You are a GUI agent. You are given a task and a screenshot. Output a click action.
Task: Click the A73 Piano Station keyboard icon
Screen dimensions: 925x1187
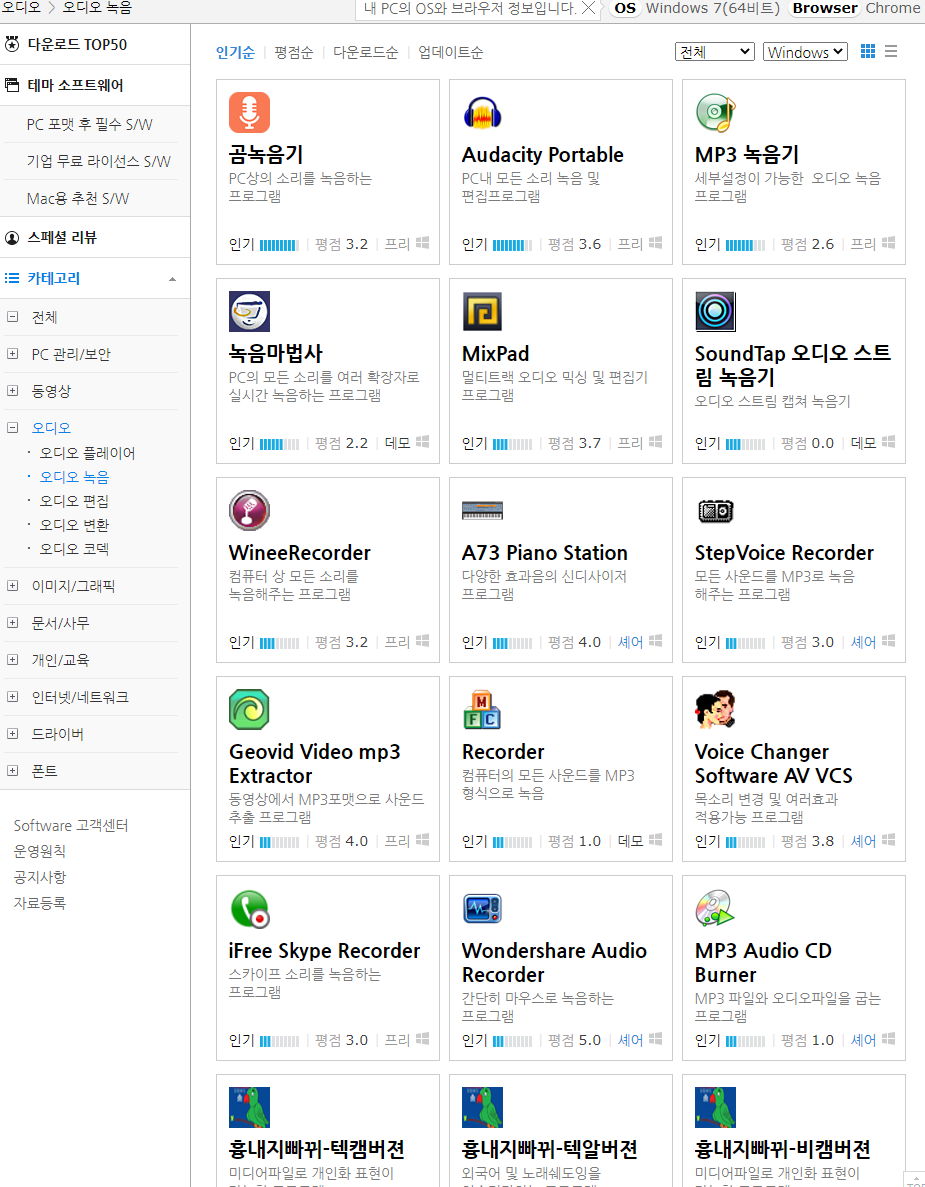482,510
